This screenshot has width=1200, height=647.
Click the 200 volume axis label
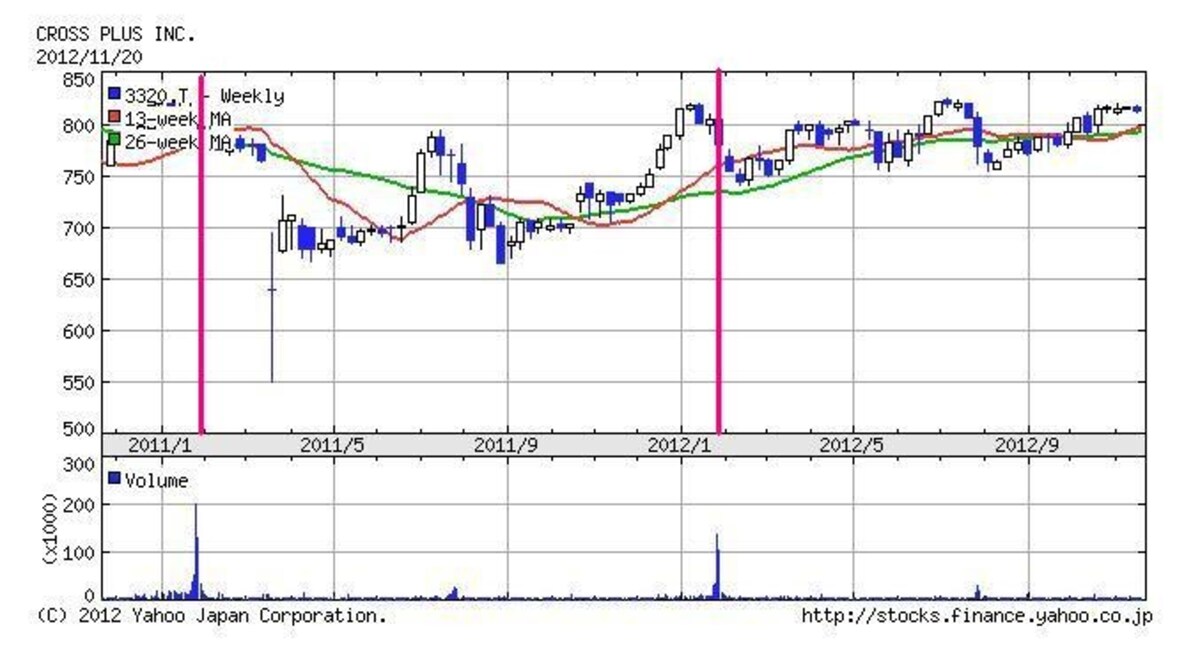click(78, 507)
